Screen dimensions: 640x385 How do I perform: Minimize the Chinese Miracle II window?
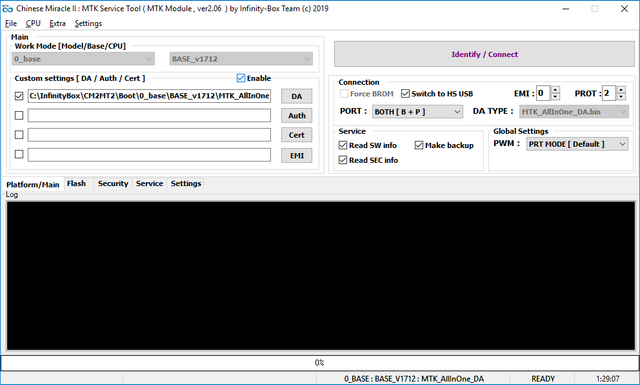pos(566,9)
